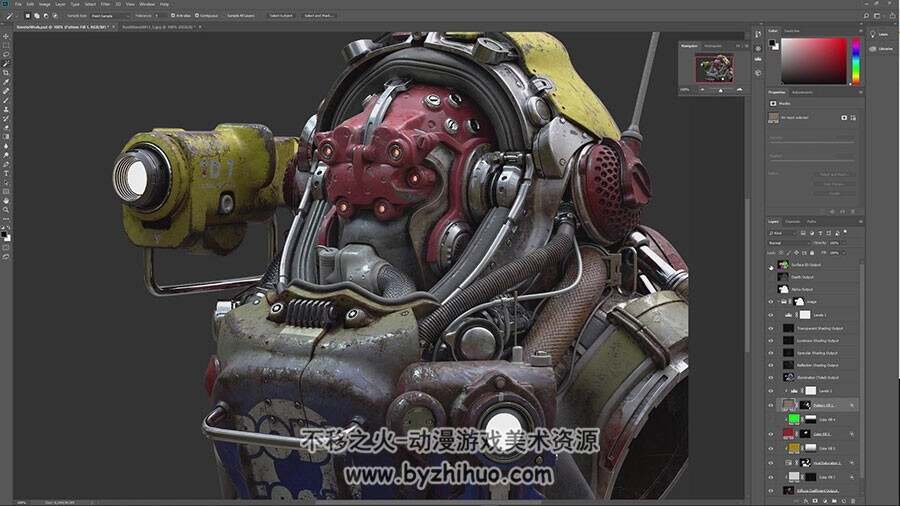Click Navigator zoom out mountain icon

tap(702, 89)
